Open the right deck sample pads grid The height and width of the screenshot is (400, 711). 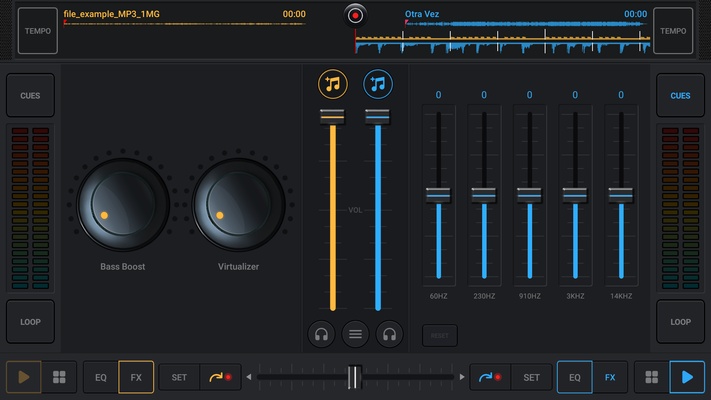[x=652, y=377]
